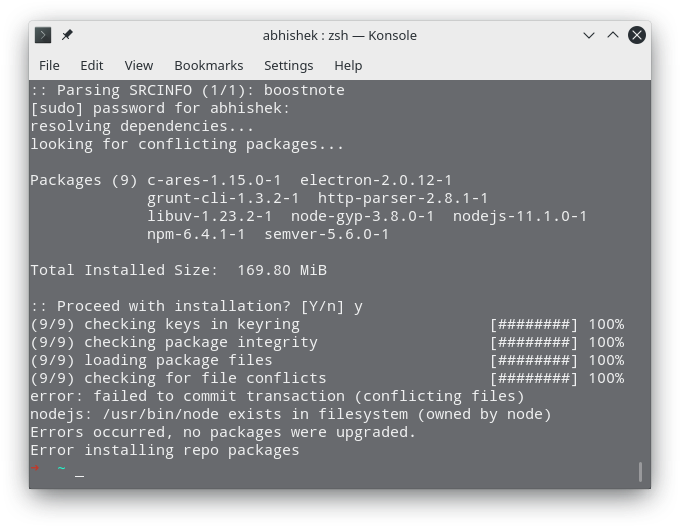This screenshot has width=680, height=526.
Task: Click package name 'node-gyp-3.8.0-1'
Action: (x=362, y=216)
